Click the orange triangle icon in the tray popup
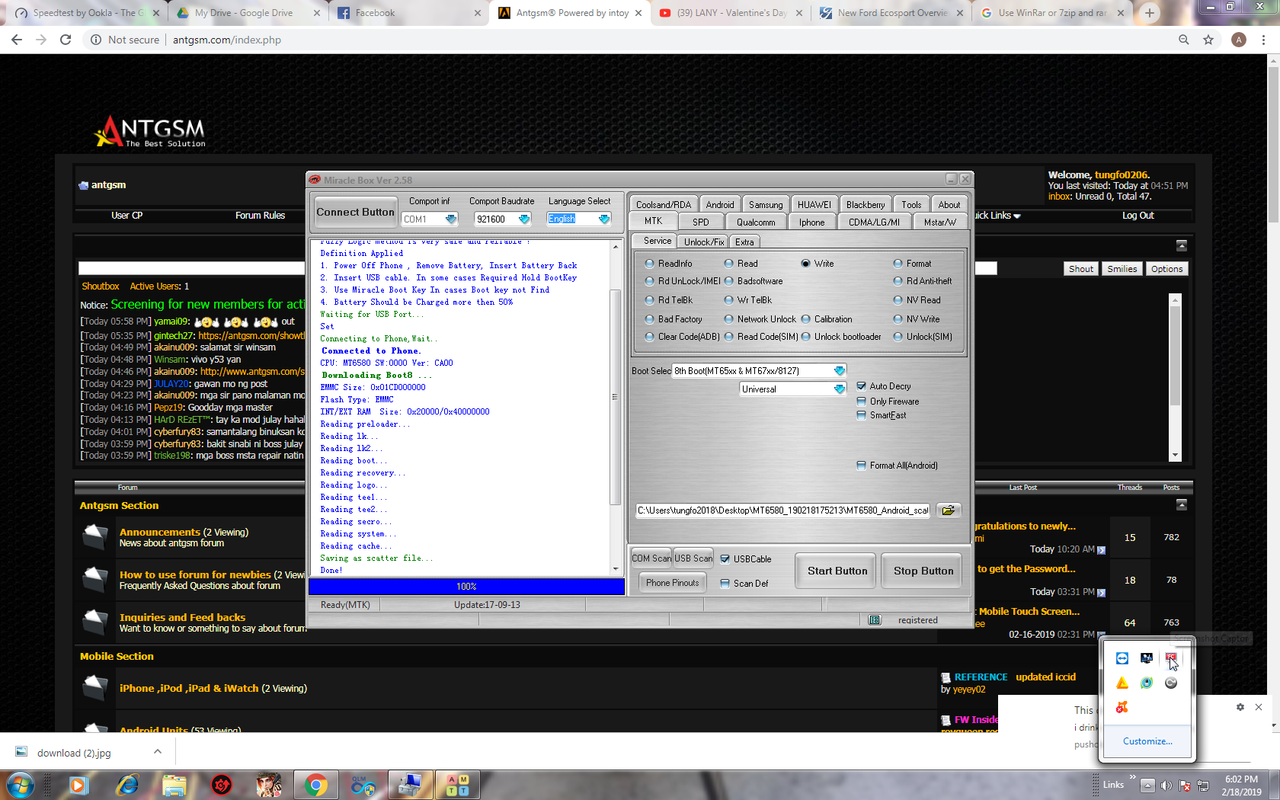This screenshot has width=1280, height=800. [1122, 683]
